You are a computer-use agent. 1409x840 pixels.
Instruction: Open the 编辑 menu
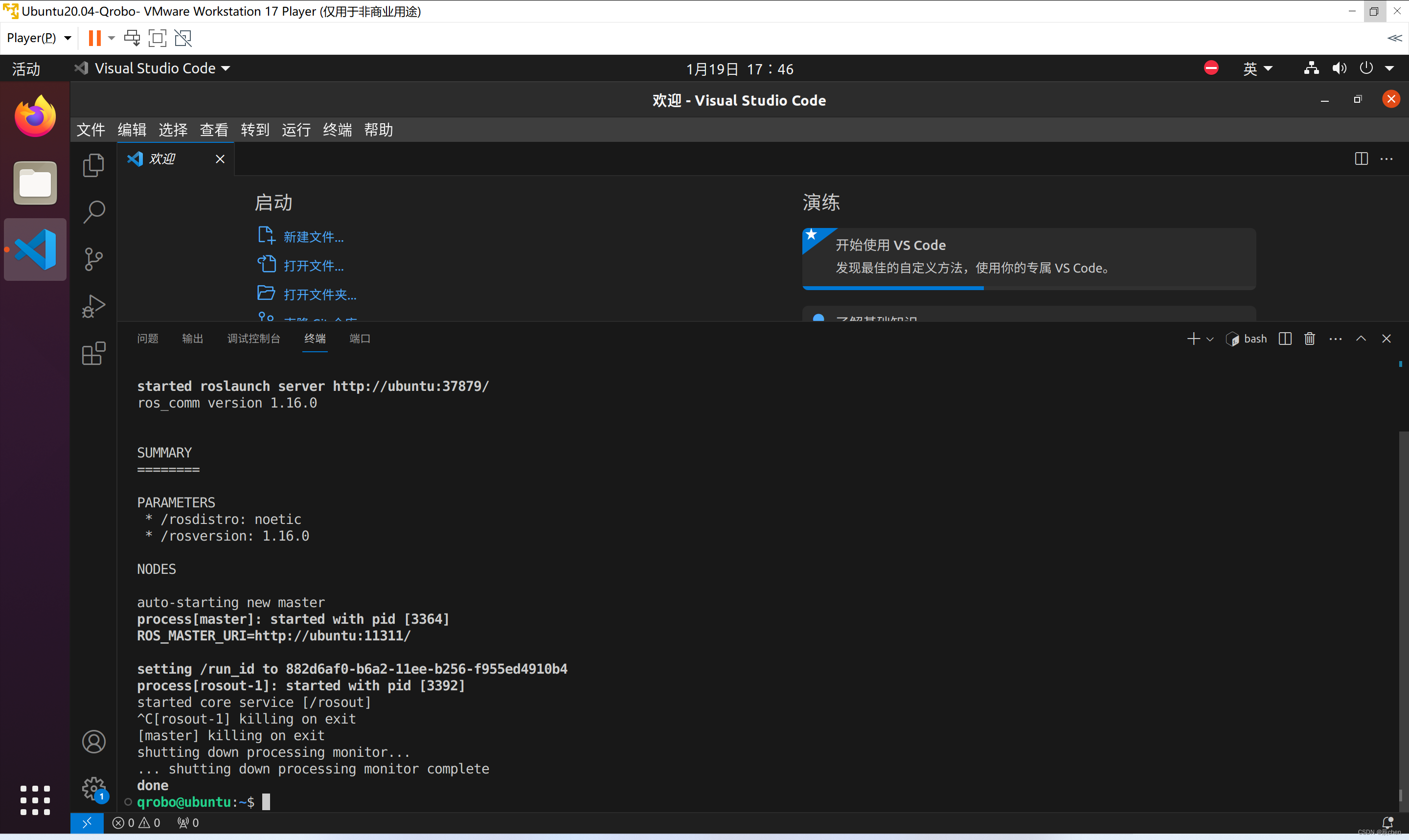pos(132,130)
